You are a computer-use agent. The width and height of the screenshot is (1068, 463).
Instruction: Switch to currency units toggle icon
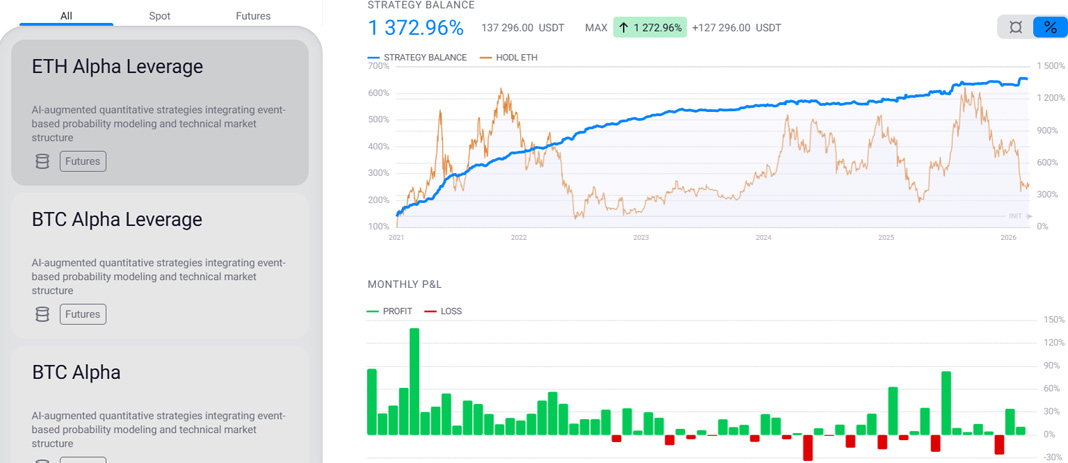click(x=1015, y=27)
